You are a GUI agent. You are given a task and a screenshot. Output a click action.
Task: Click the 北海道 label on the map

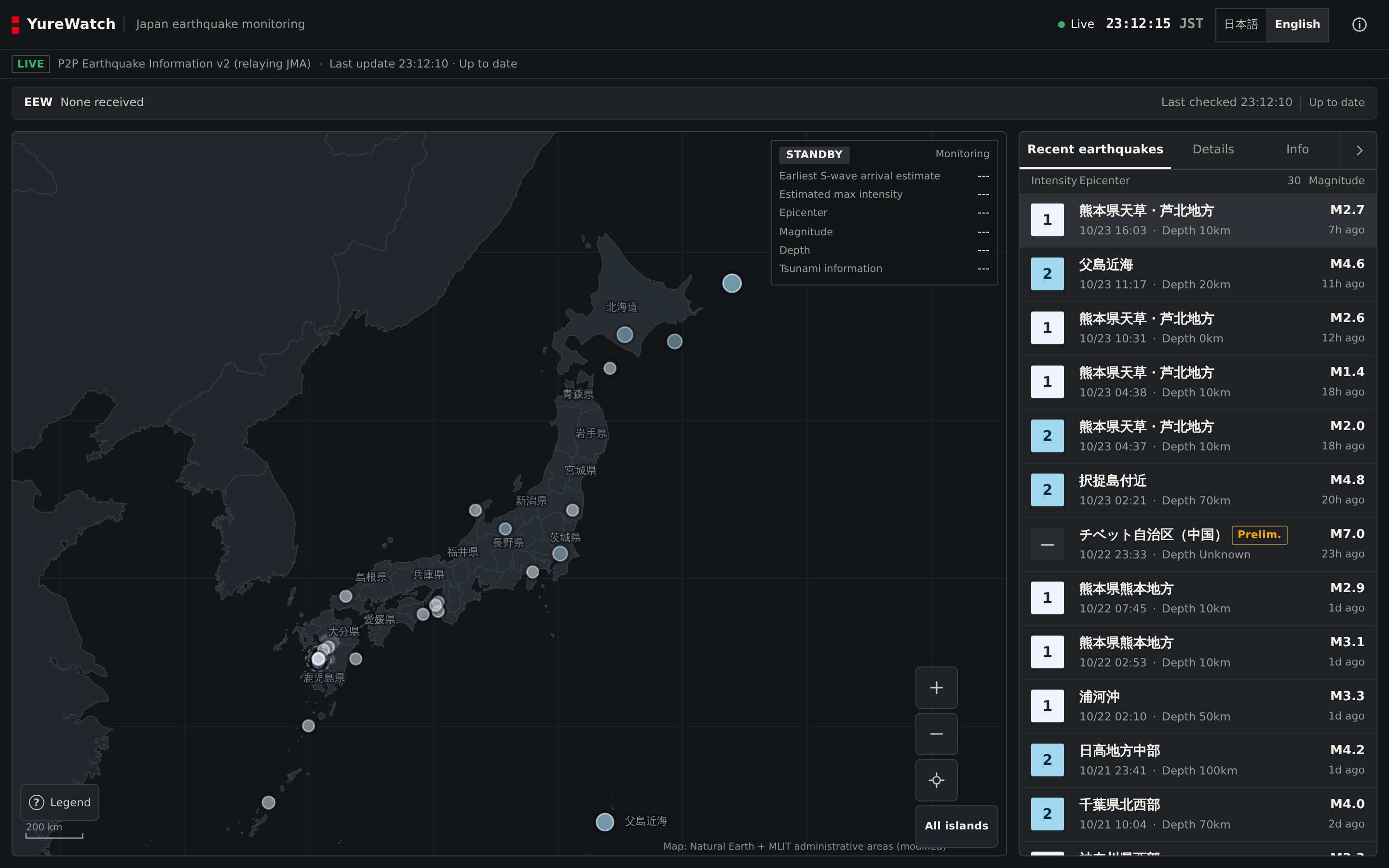coord(622,307)
